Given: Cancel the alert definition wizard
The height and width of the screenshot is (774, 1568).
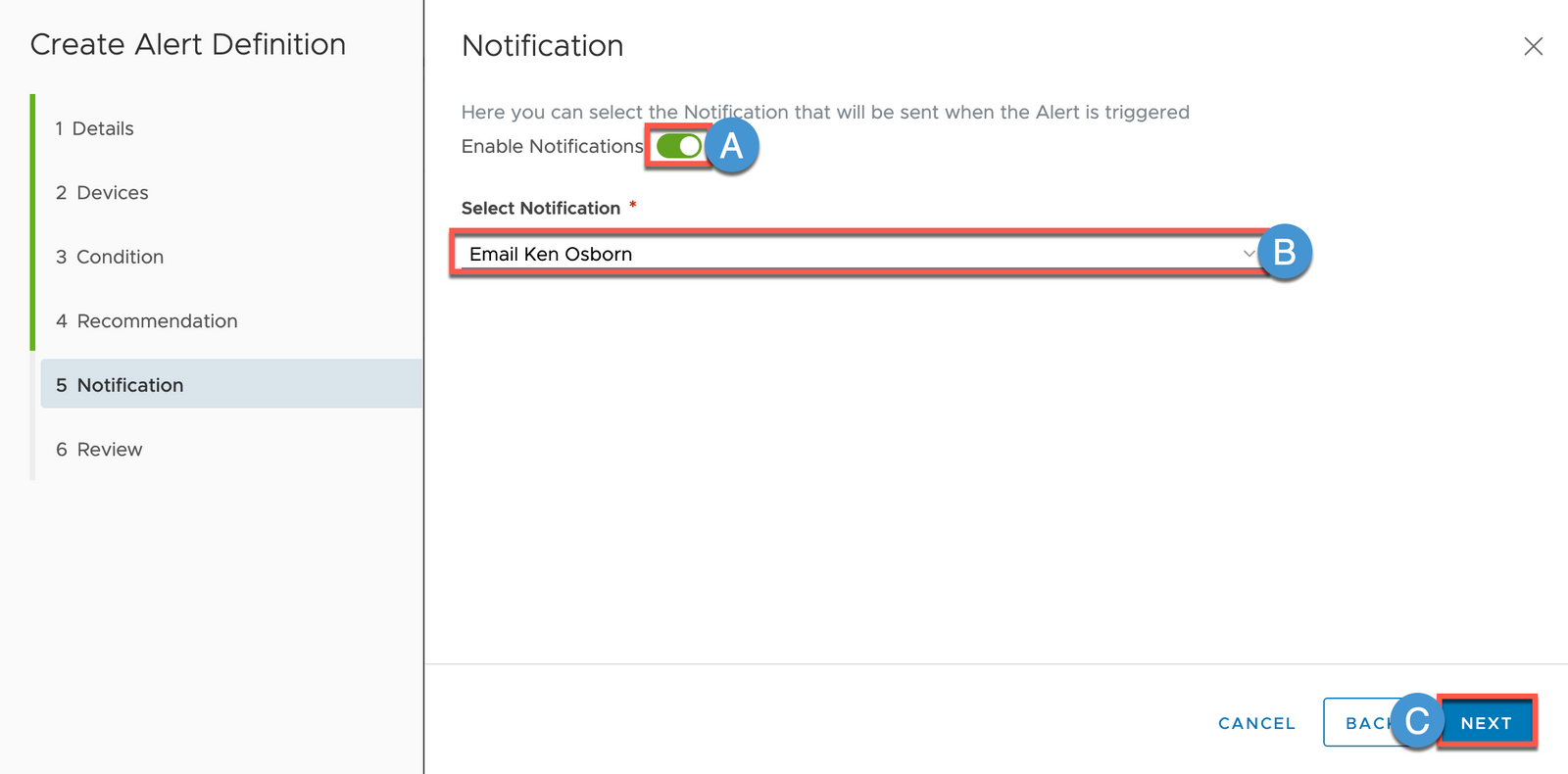Looking at the screenshot, I should tap(1256, 723).
